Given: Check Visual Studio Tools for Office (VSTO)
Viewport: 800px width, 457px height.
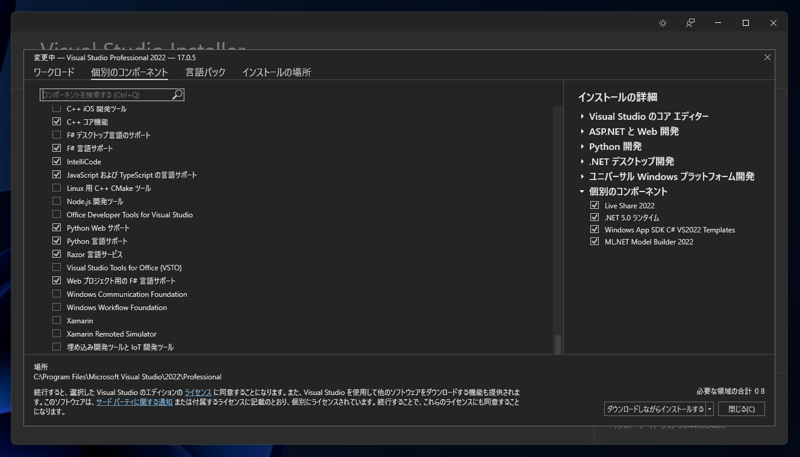Looking at the screenshot, I should coord(57,267).
